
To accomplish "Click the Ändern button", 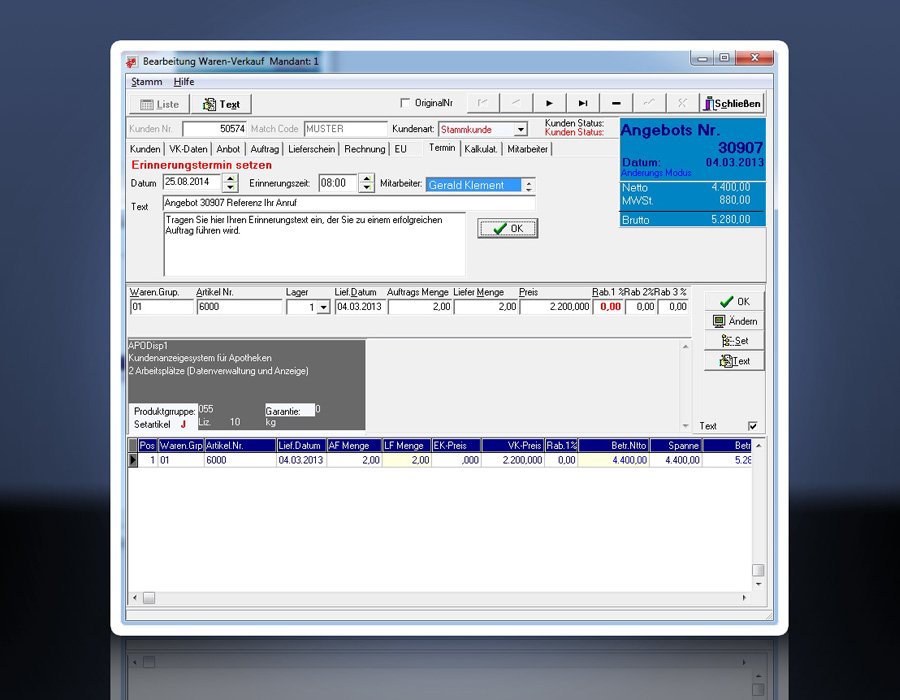I will [734, 321].
